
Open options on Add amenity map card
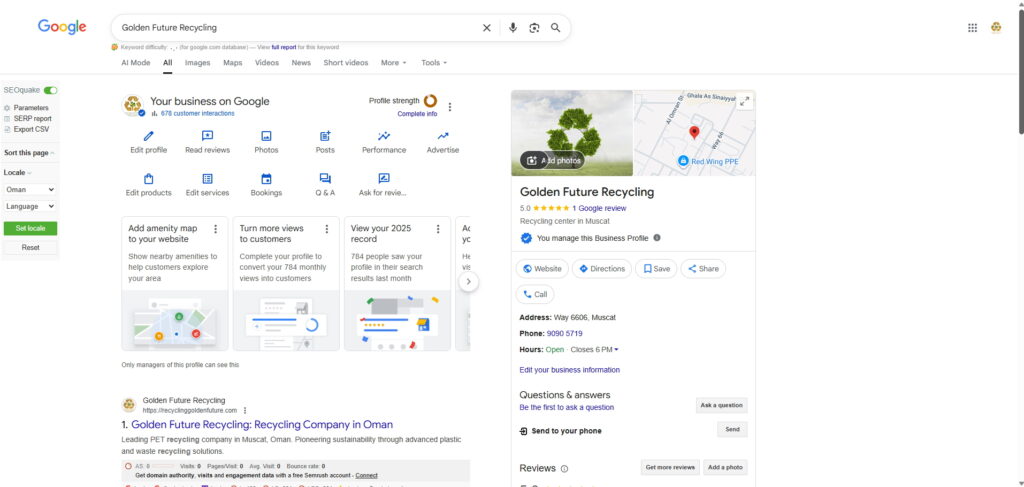(x=216, y=229)
